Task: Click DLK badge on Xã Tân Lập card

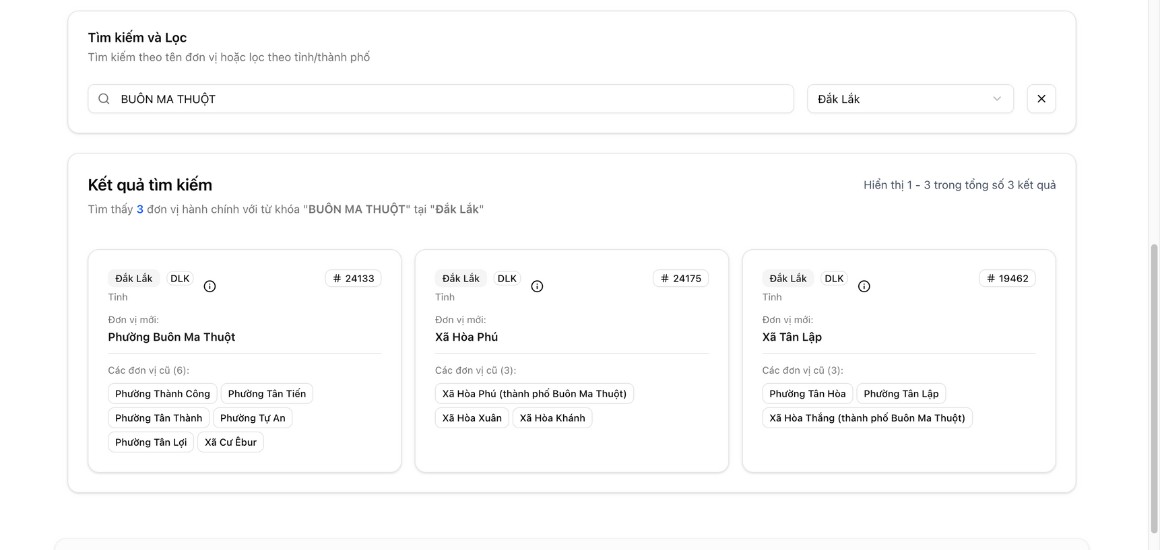Action: [x=834, y=278]
